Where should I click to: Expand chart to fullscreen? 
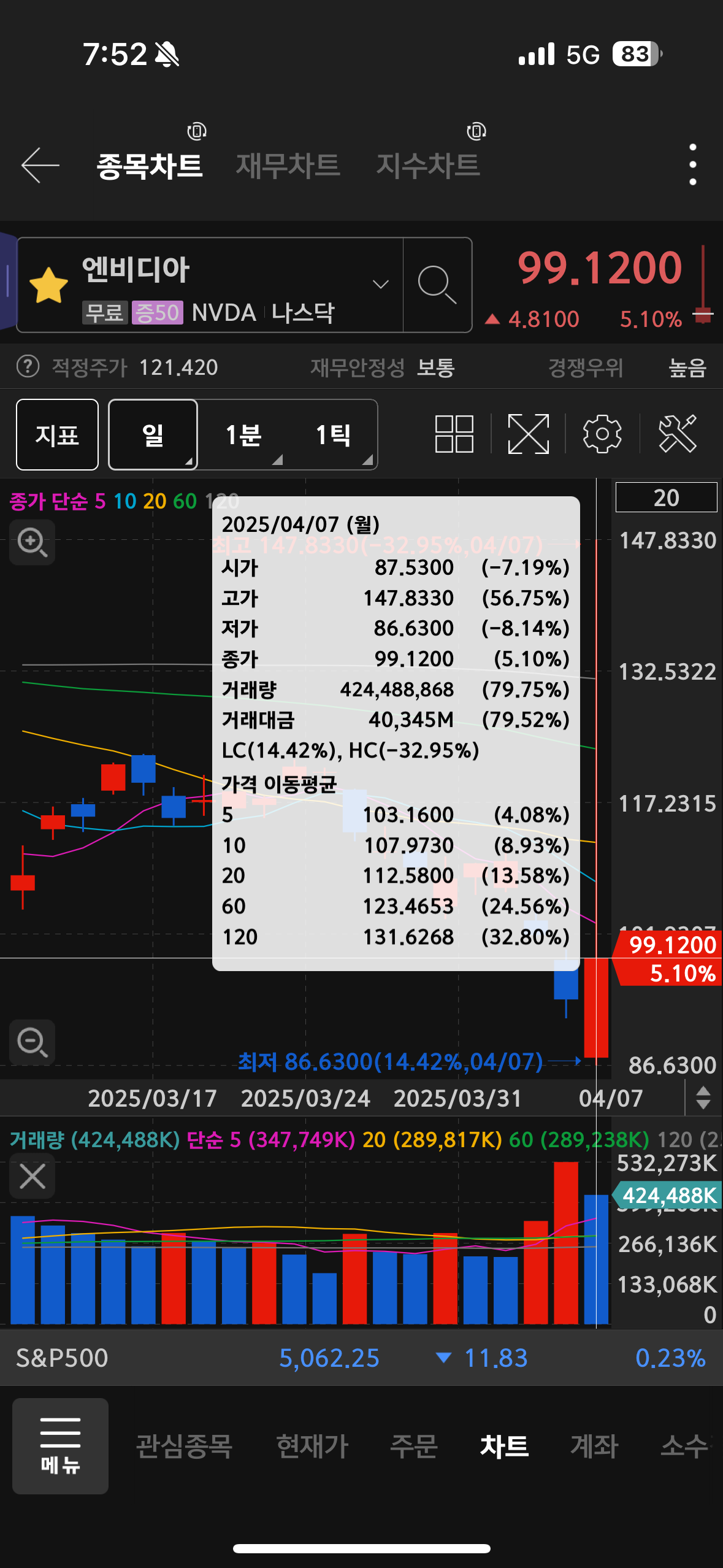coord(529,434)
